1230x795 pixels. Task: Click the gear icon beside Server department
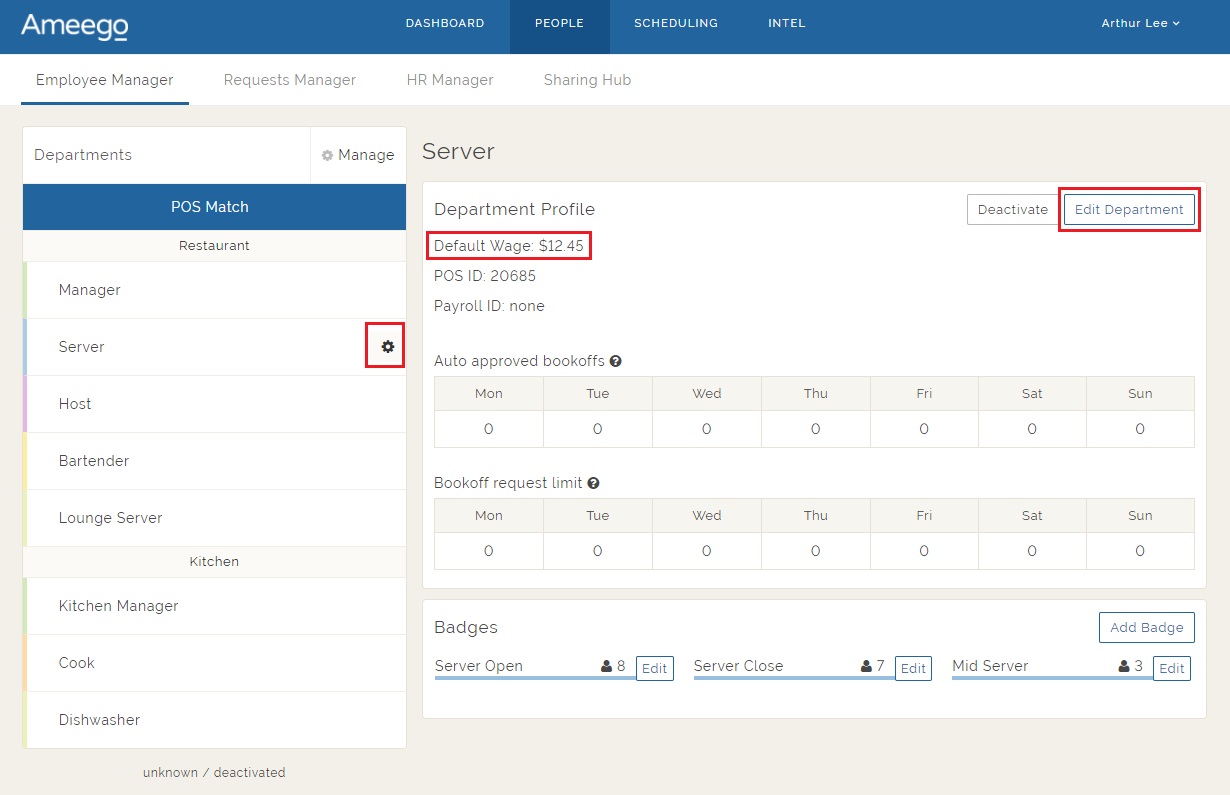(387, 346)
